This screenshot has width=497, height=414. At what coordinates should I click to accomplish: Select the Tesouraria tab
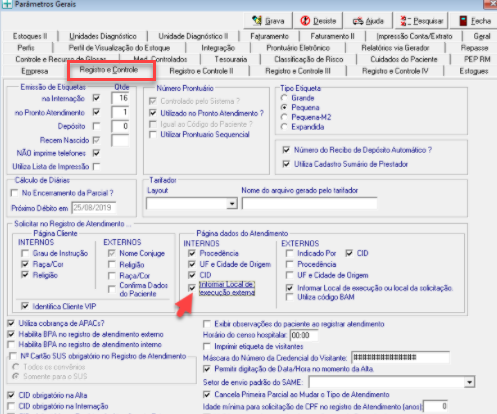pyautogui.click(x=231, y=59)
